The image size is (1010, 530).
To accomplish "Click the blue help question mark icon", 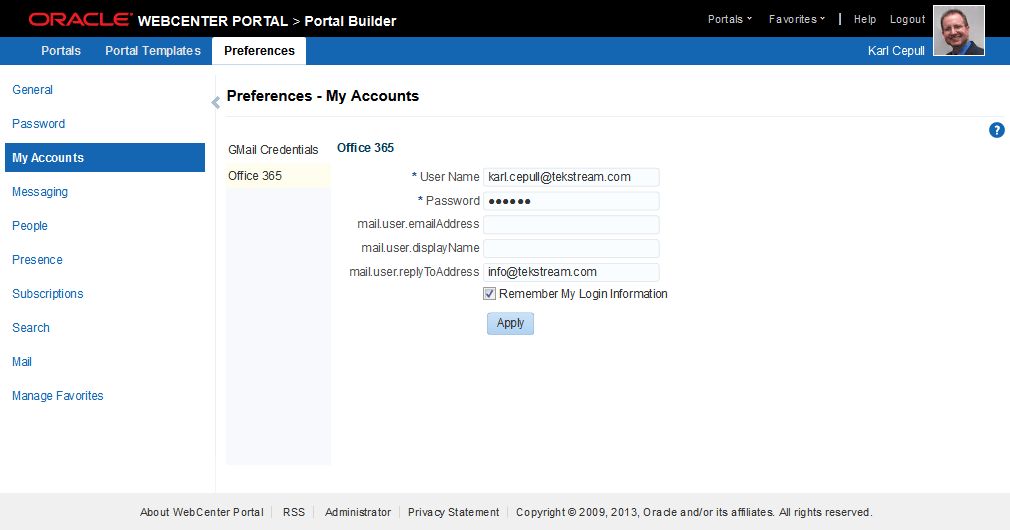I will tap(996, 130).
